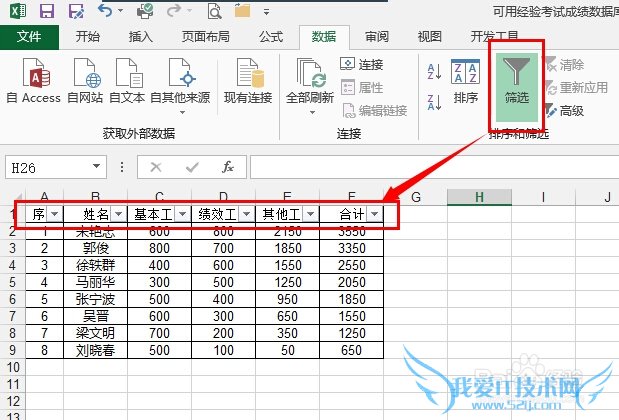
Task: Select column G header
Action: 416,197
